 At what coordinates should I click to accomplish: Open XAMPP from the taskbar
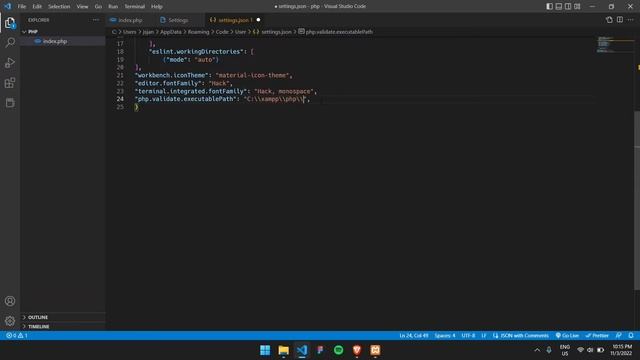coord(375,350)
